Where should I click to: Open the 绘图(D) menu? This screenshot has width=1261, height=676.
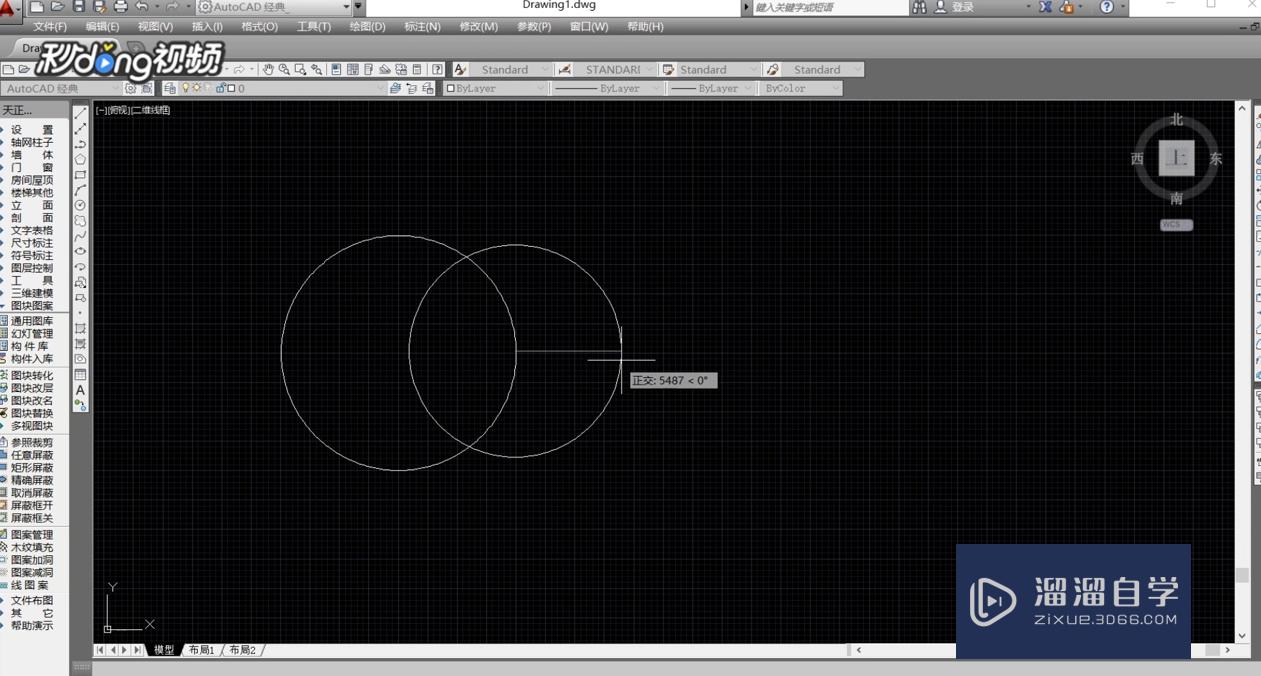(367, 27)
